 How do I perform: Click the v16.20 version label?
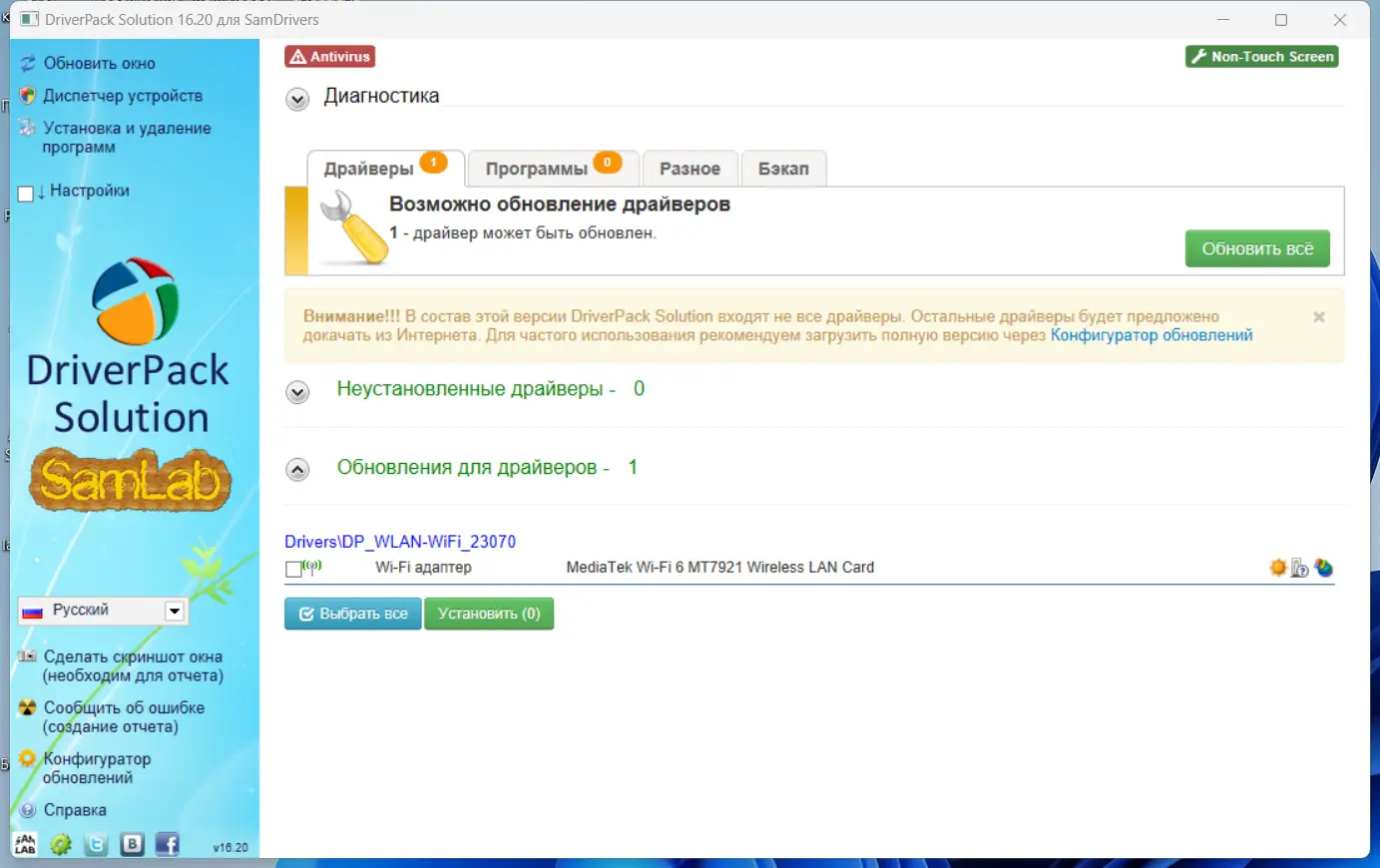[x=230, y=847]
